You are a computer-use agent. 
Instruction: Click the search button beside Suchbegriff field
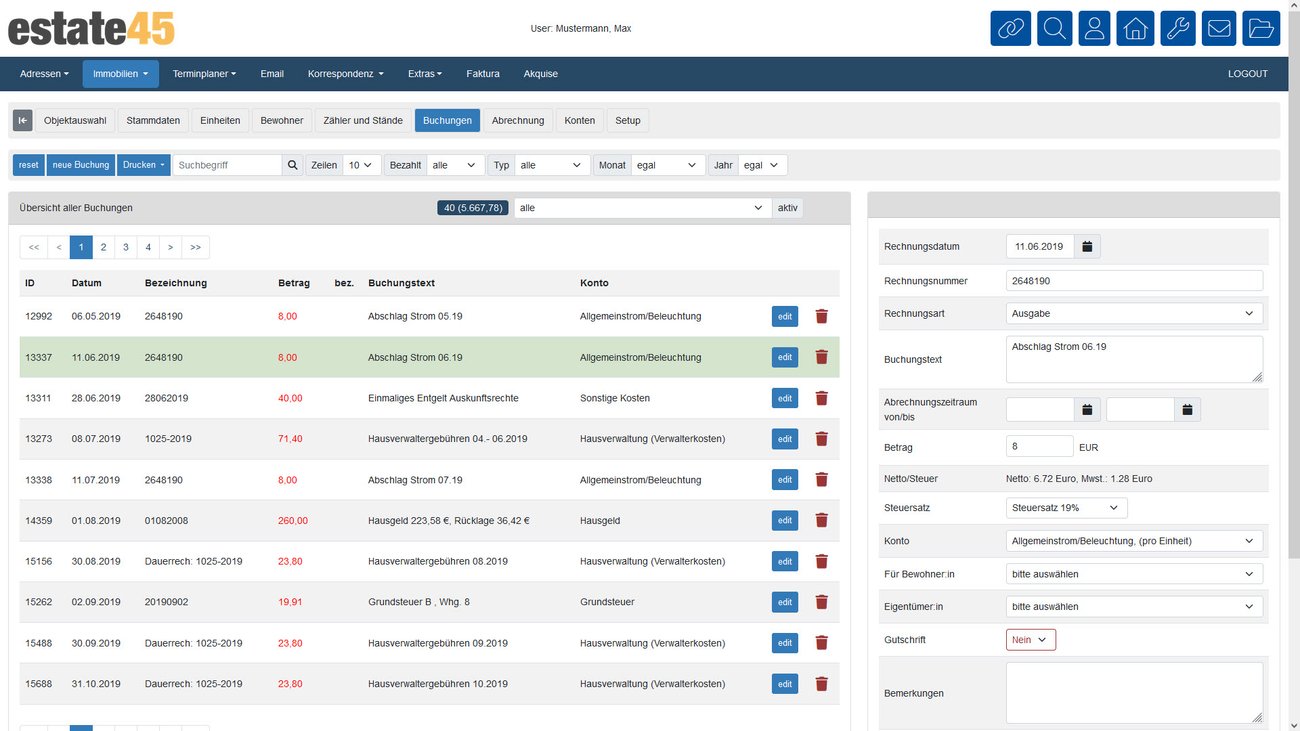(292, 165)
